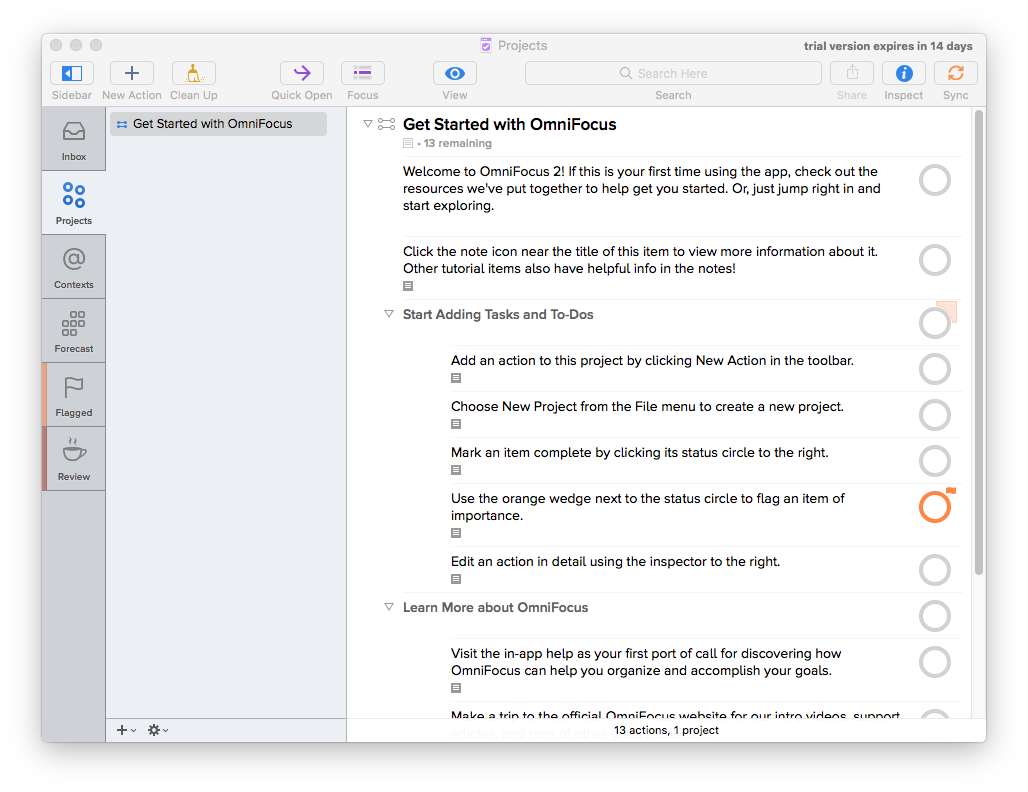This screenshot has width=1028, height=792.
Task: Open the gear action menu below the sidebar
Action: click(x=157, y=730)
